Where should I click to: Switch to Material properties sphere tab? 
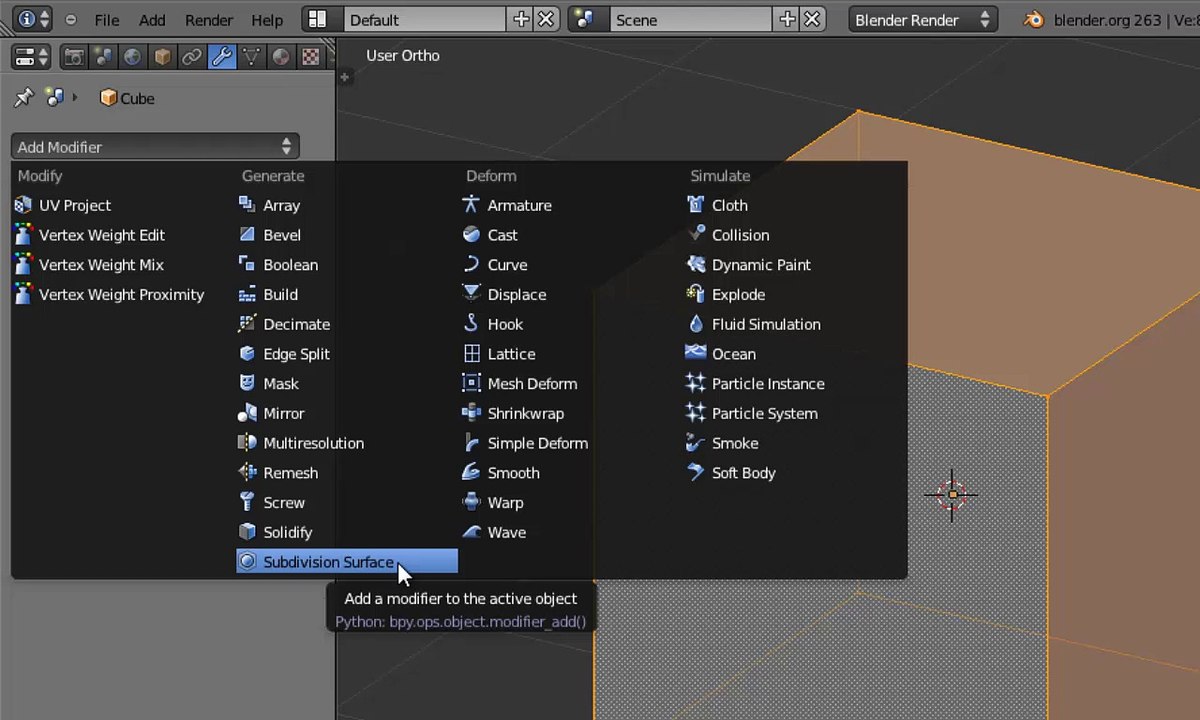click(281, 57)
